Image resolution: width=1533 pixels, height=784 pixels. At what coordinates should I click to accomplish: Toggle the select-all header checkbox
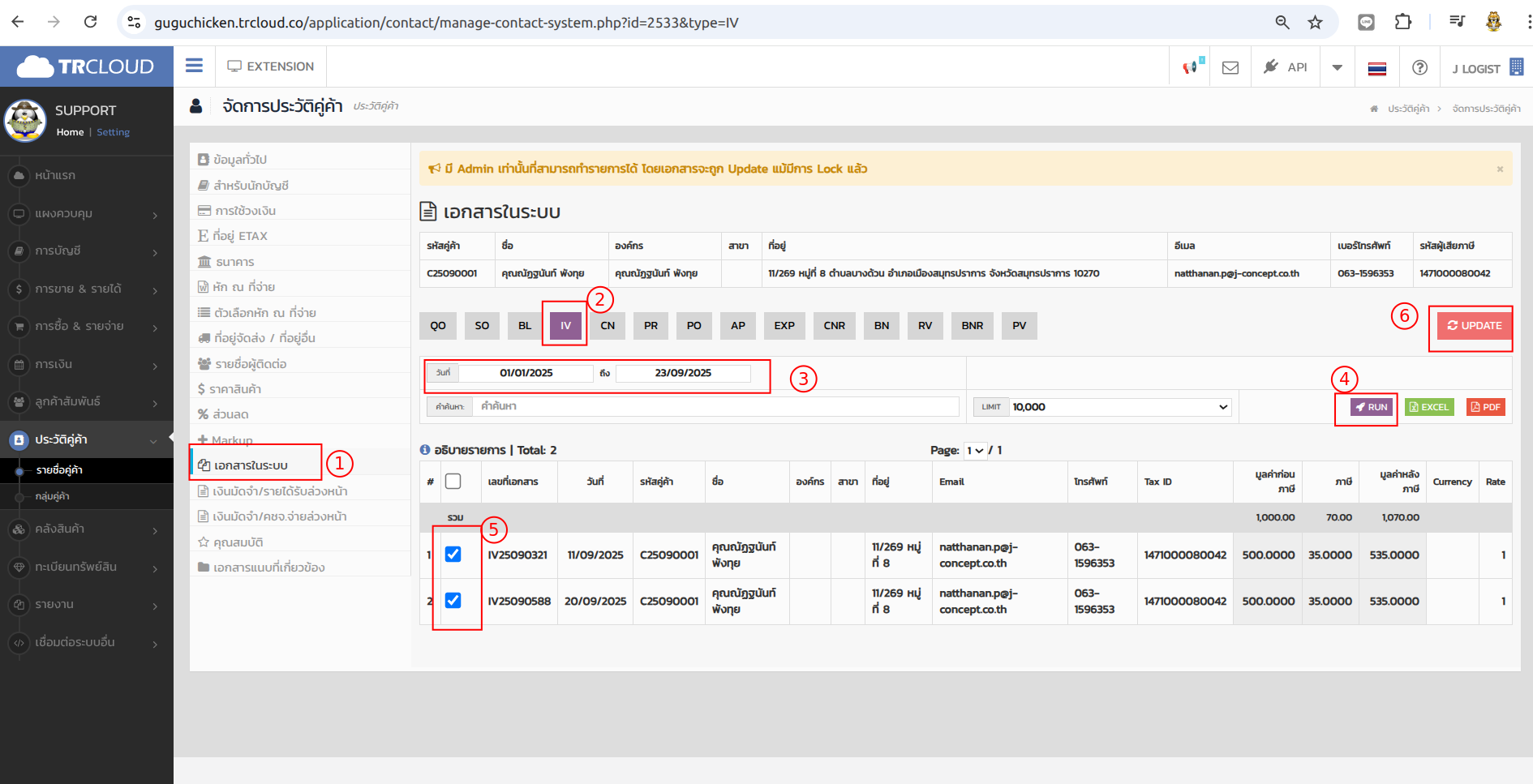pyautogui.click(x=453, y=482)
